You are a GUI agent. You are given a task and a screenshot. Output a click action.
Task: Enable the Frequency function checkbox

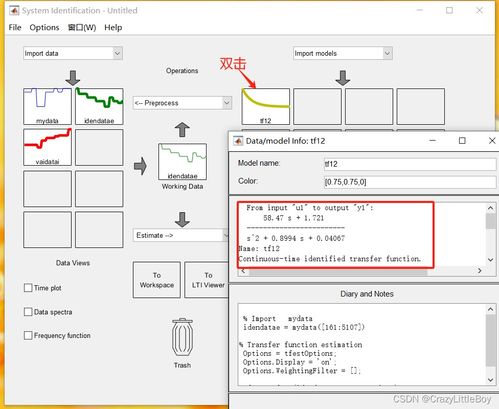[x=28, y=335]
